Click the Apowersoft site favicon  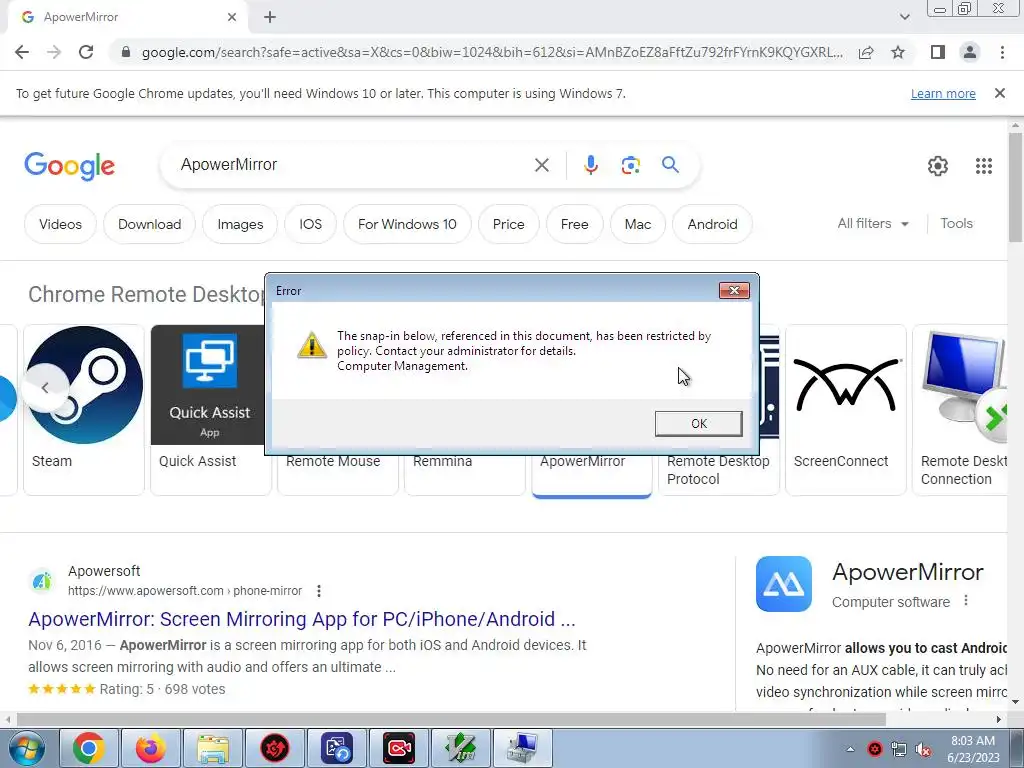pos(42,581)
